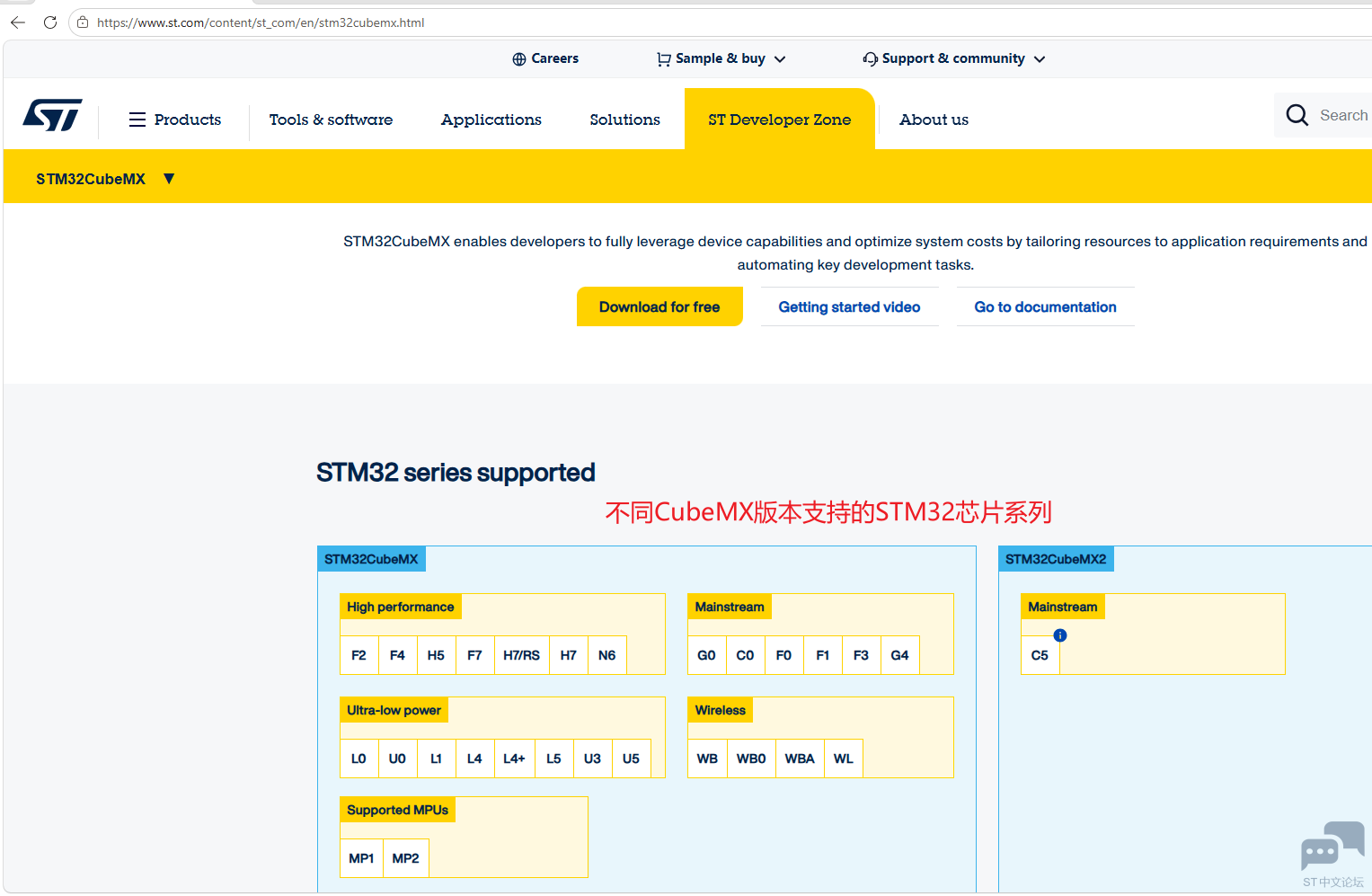Click the Supported MPUs group label
This screenshot has width=1372, height=896.
click(397, 810)
